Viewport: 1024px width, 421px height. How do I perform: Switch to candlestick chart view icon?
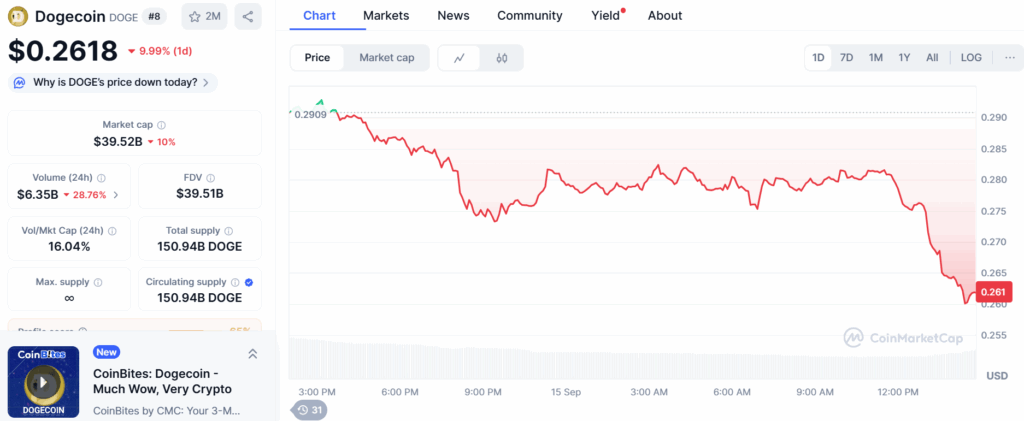pyautogui.click(x=502, y=58)
